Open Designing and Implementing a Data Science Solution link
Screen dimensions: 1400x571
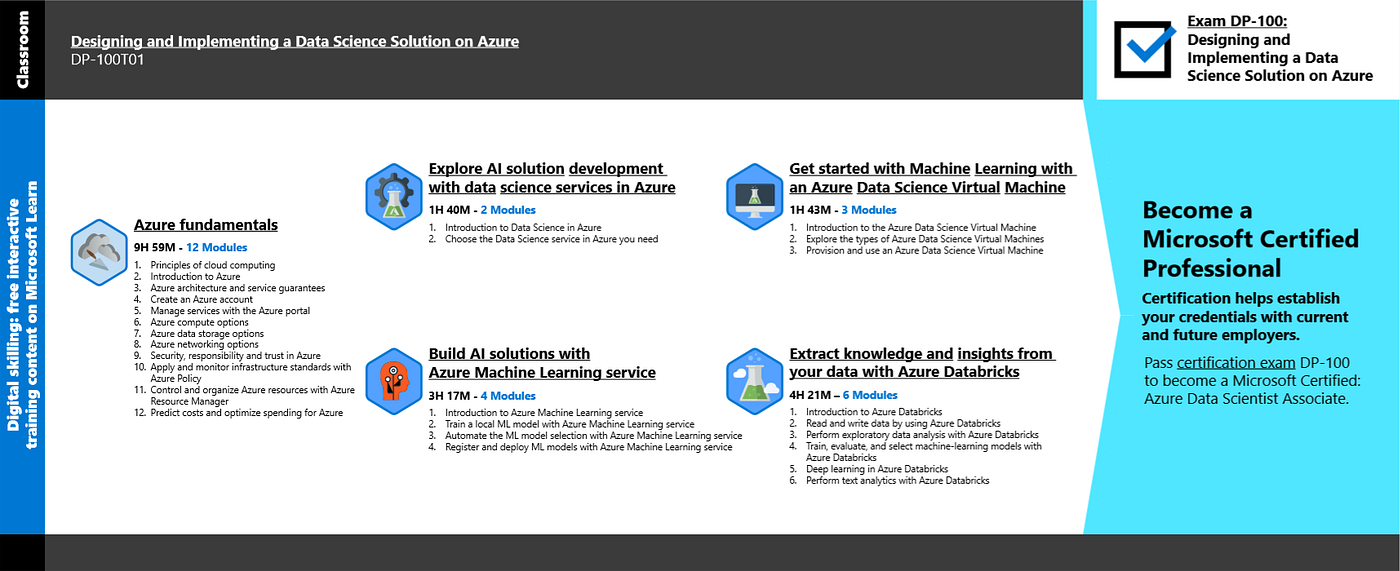click(x=295, y=41)
